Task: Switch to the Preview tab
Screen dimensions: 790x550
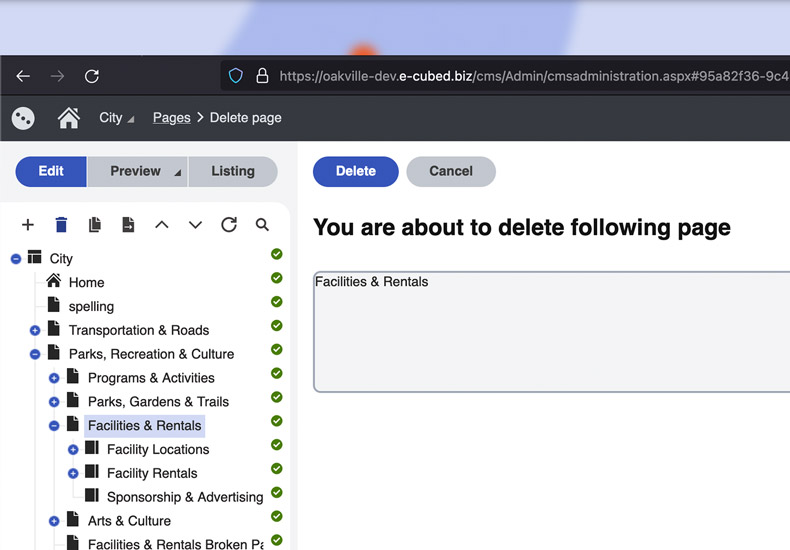Action: 136,171
